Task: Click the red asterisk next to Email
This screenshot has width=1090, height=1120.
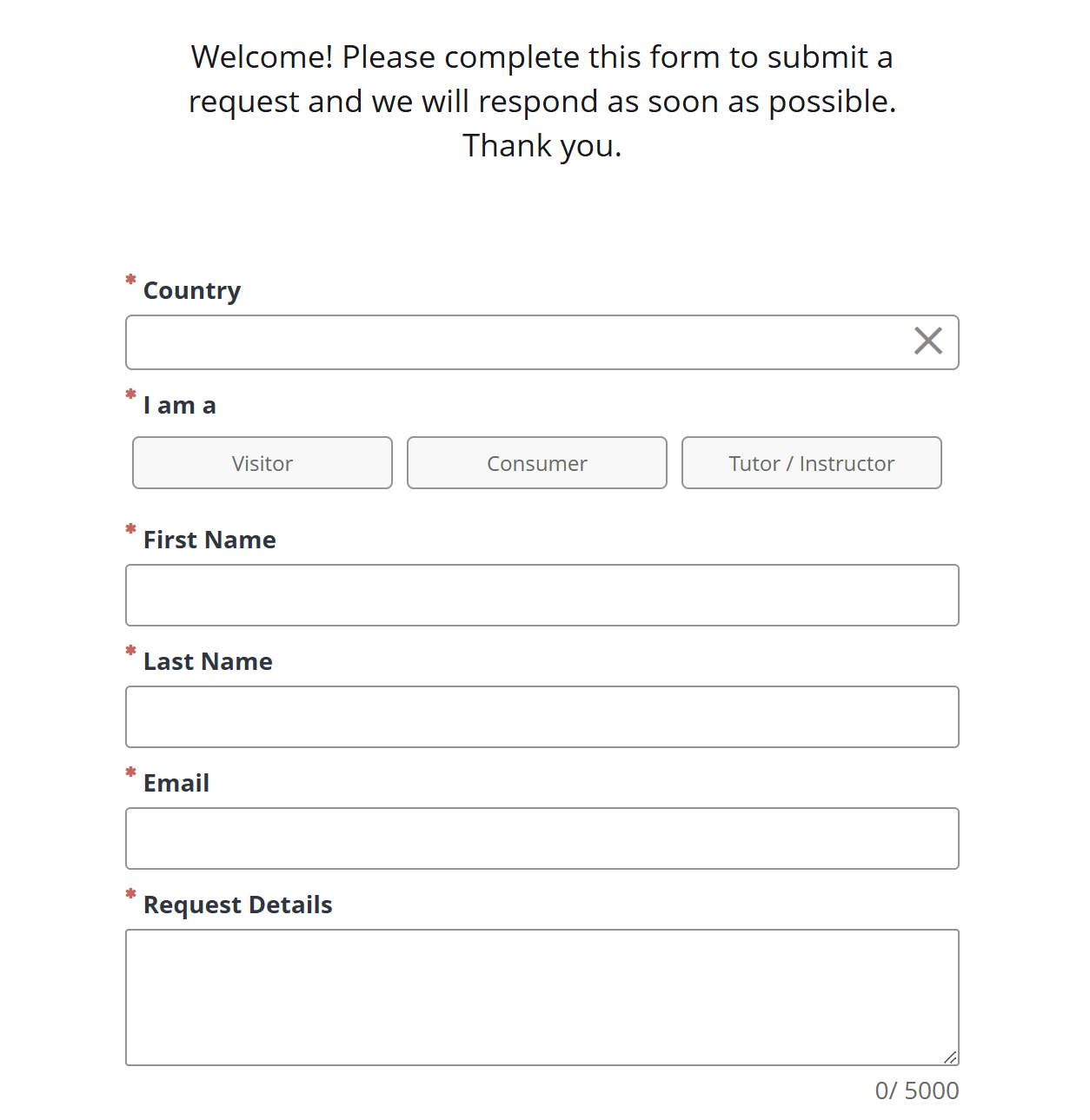Action: point(130,773)
